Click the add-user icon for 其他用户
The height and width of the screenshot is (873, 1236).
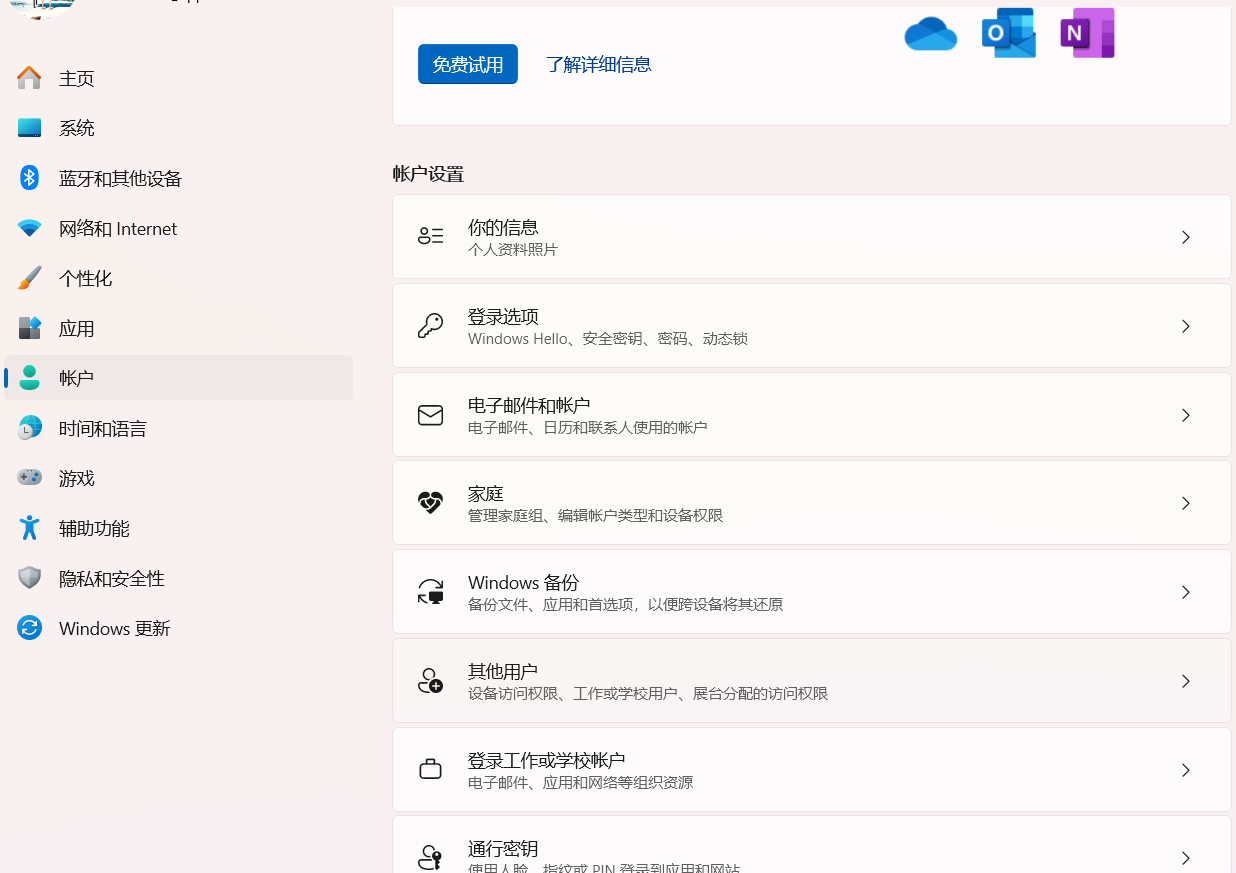pos(430,681)
